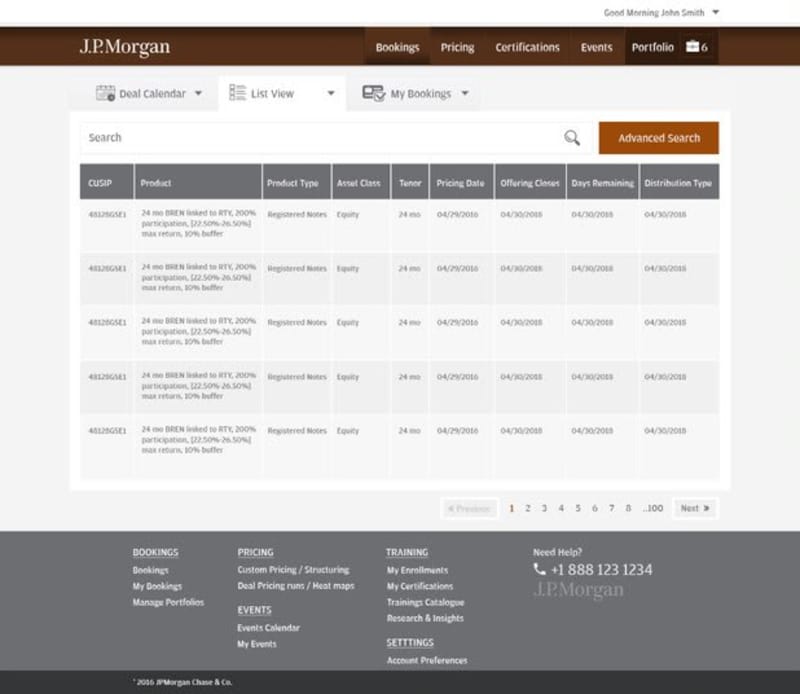
Task: Expand the My Bookings dropdown arrow
Action: tap(465, 93)
